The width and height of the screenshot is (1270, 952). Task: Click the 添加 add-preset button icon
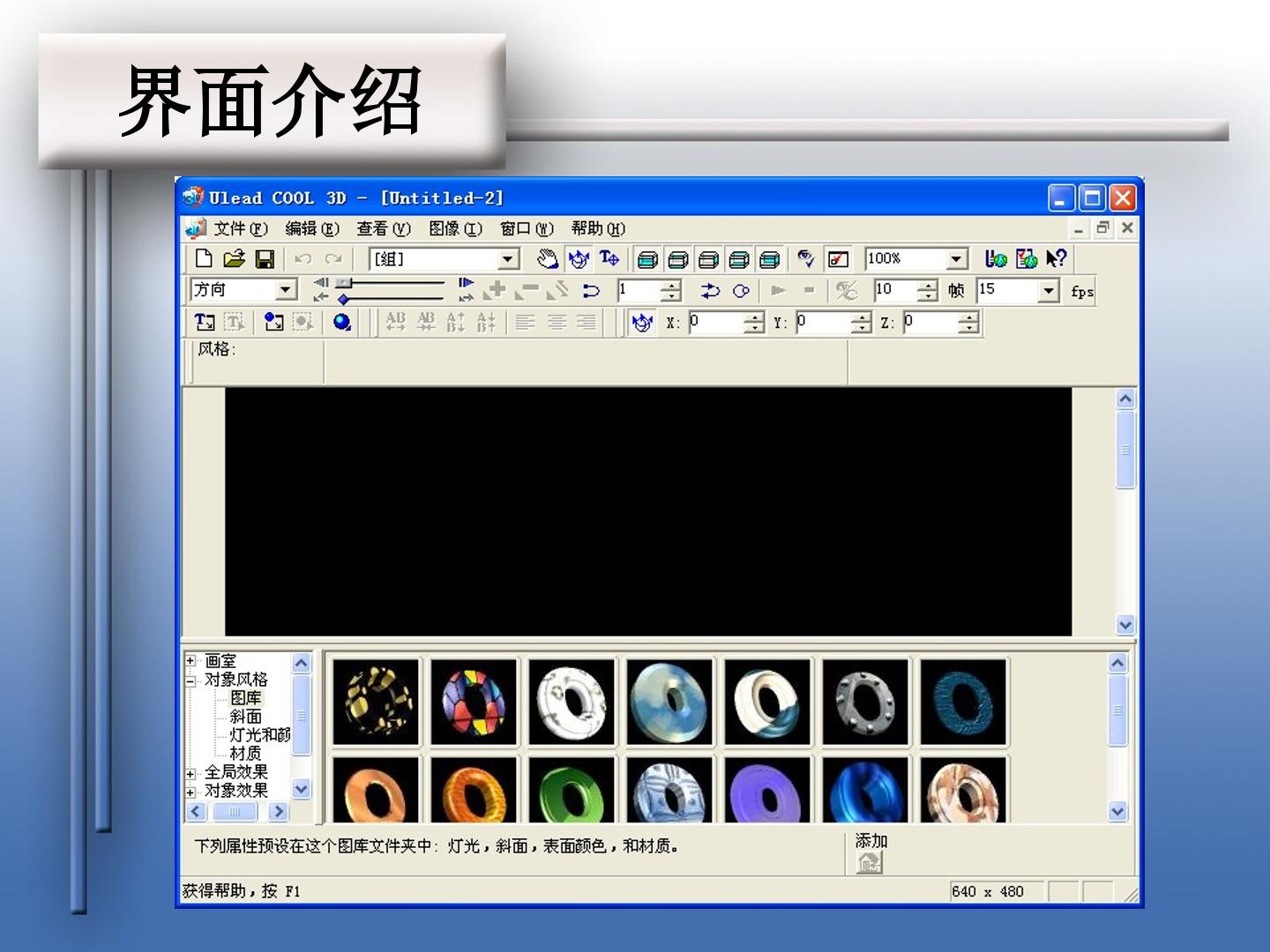(870, 863)
